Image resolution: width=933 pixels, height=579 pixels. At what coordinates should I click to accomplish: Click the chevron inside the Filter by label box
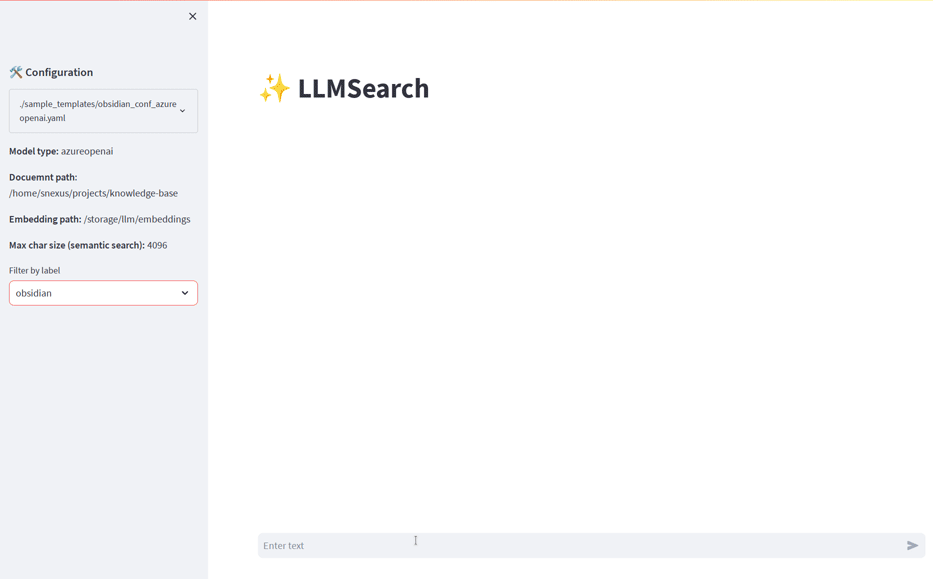[x=185, y=292]
